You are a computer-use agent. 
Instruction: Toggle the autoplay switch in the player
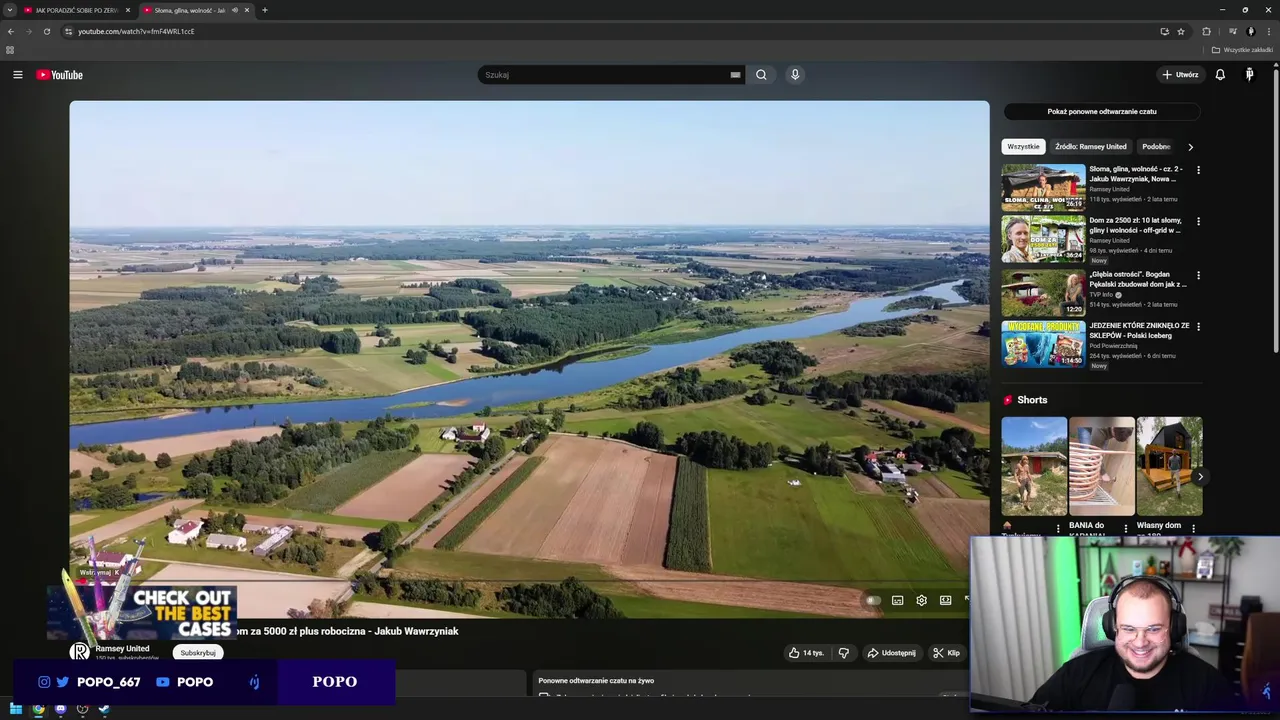point(873,600)
